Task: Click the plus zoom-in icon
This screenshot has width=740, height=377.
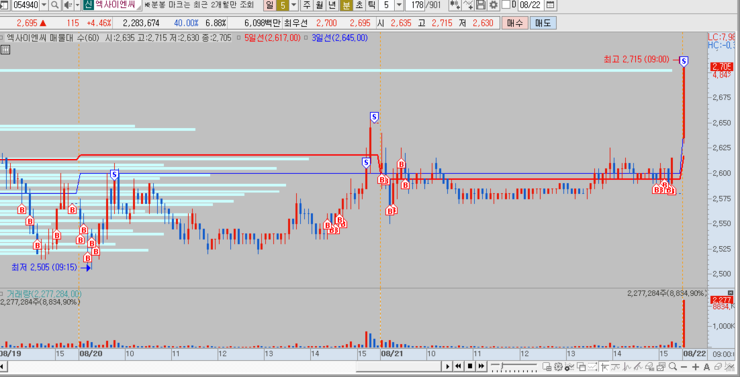Action: coord(695,367)
